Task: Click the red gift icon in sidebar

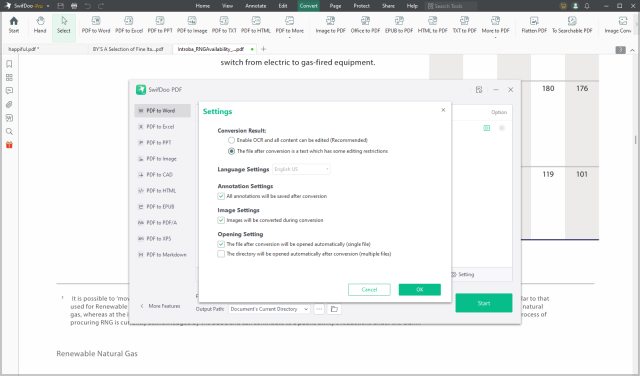Action: (9, 145)
